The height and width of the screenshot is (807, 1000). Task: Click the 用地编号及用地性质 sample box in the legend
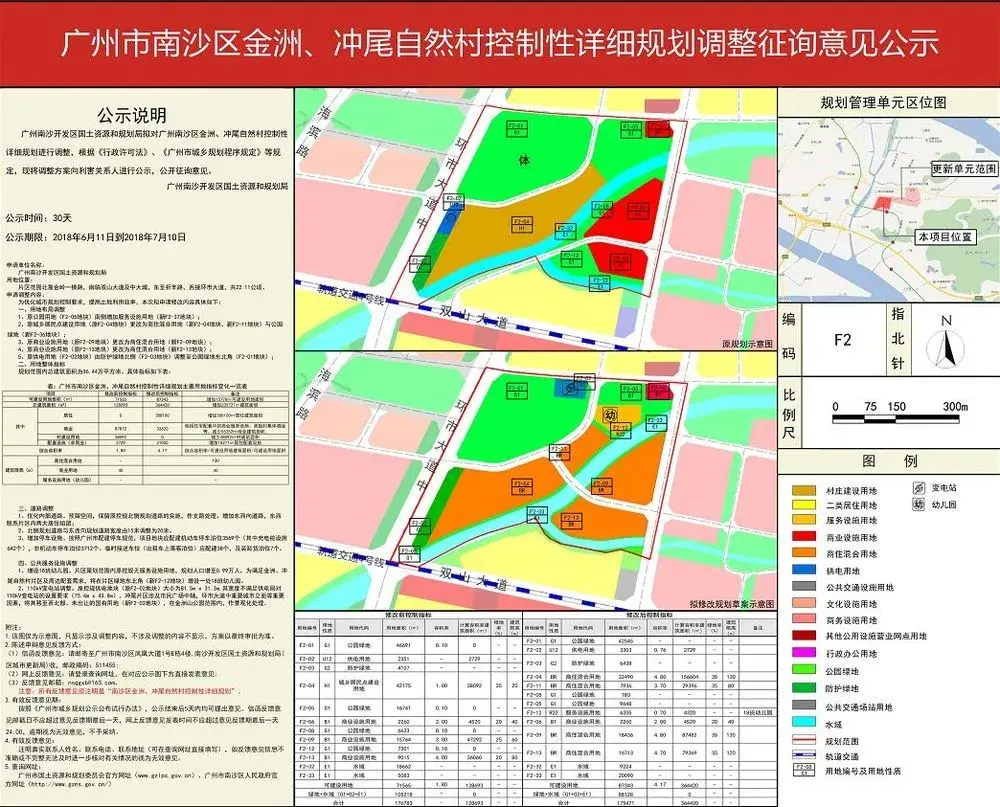(804, 770)
